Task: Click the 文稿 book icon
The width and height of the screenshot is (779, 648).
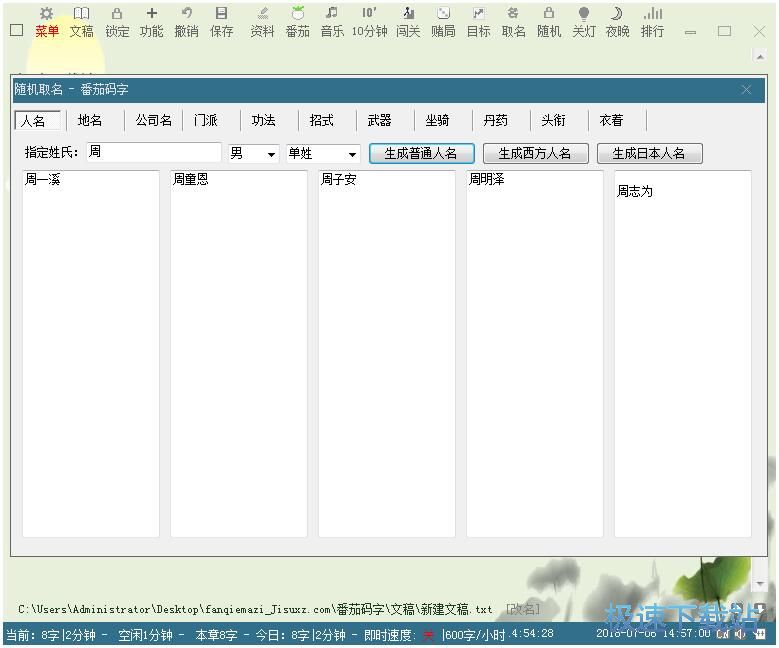Action: tap(81, 14)
